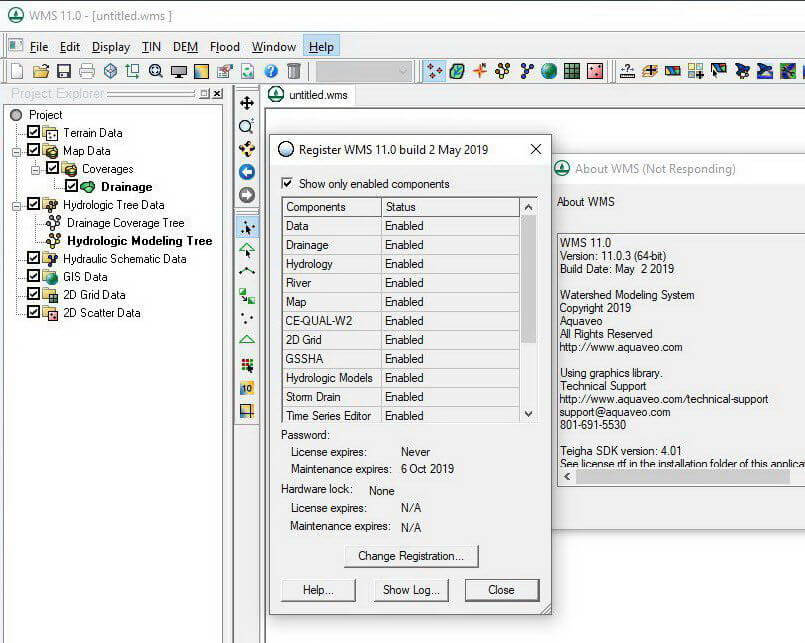Select the Feature Point selection arrow tool
The image size is (805, 643).
click(x=247, y=227)
